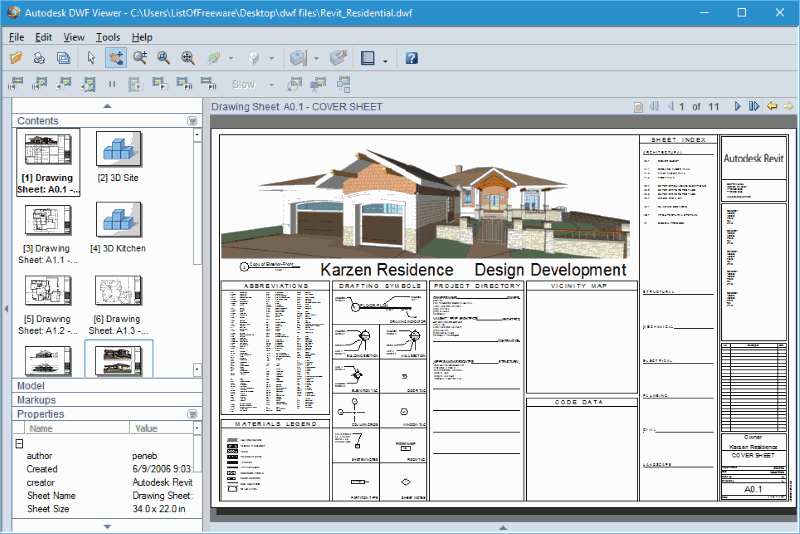Collapse the left navigation pane arrow
Viewport: 800px width, 534px height.
point(6,309)
